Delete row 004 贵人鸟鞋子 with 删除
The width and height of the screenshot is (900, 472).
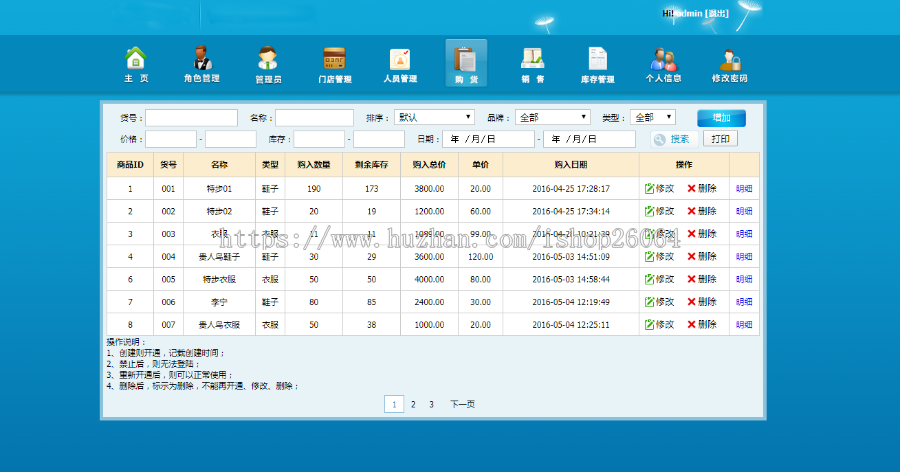point(701,257)
